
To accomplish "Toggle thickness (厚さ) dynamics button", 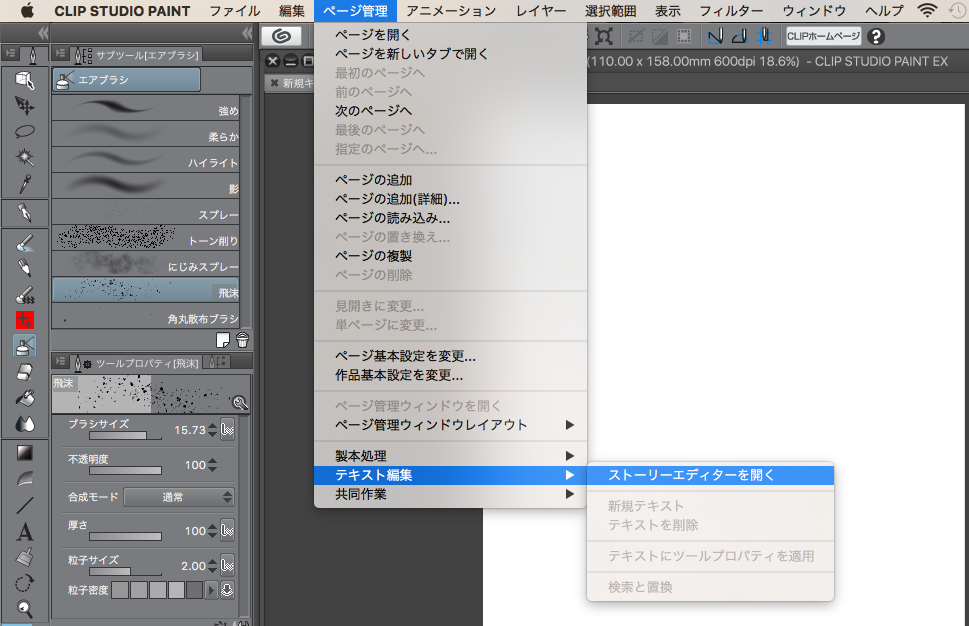I will tap(227, 530).
